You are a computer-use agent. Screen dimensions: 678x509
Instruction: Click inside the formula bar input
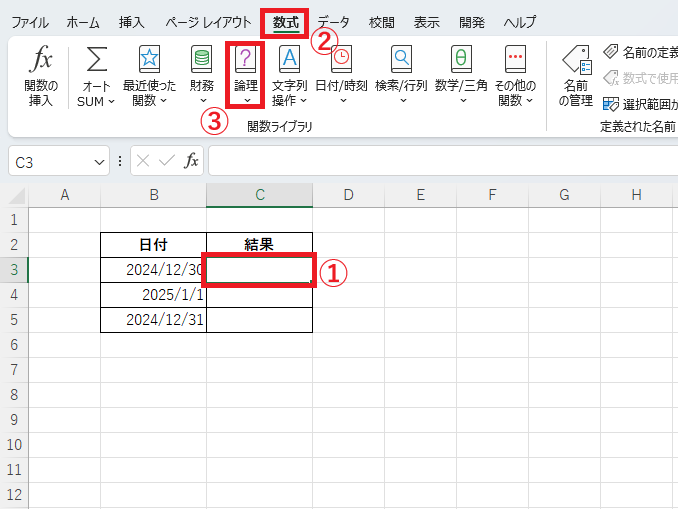click(x=443, y=161)
